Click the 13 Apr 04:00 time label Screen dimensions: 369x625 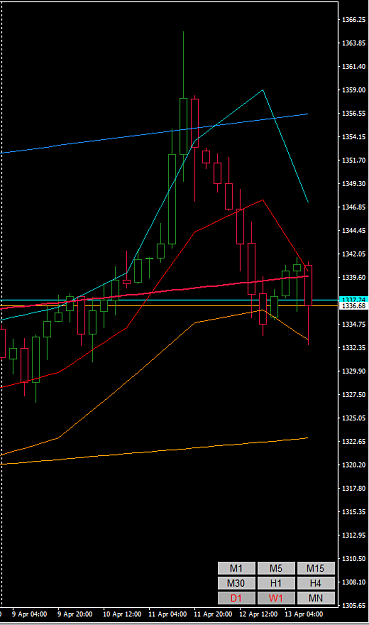coord(304,614)
